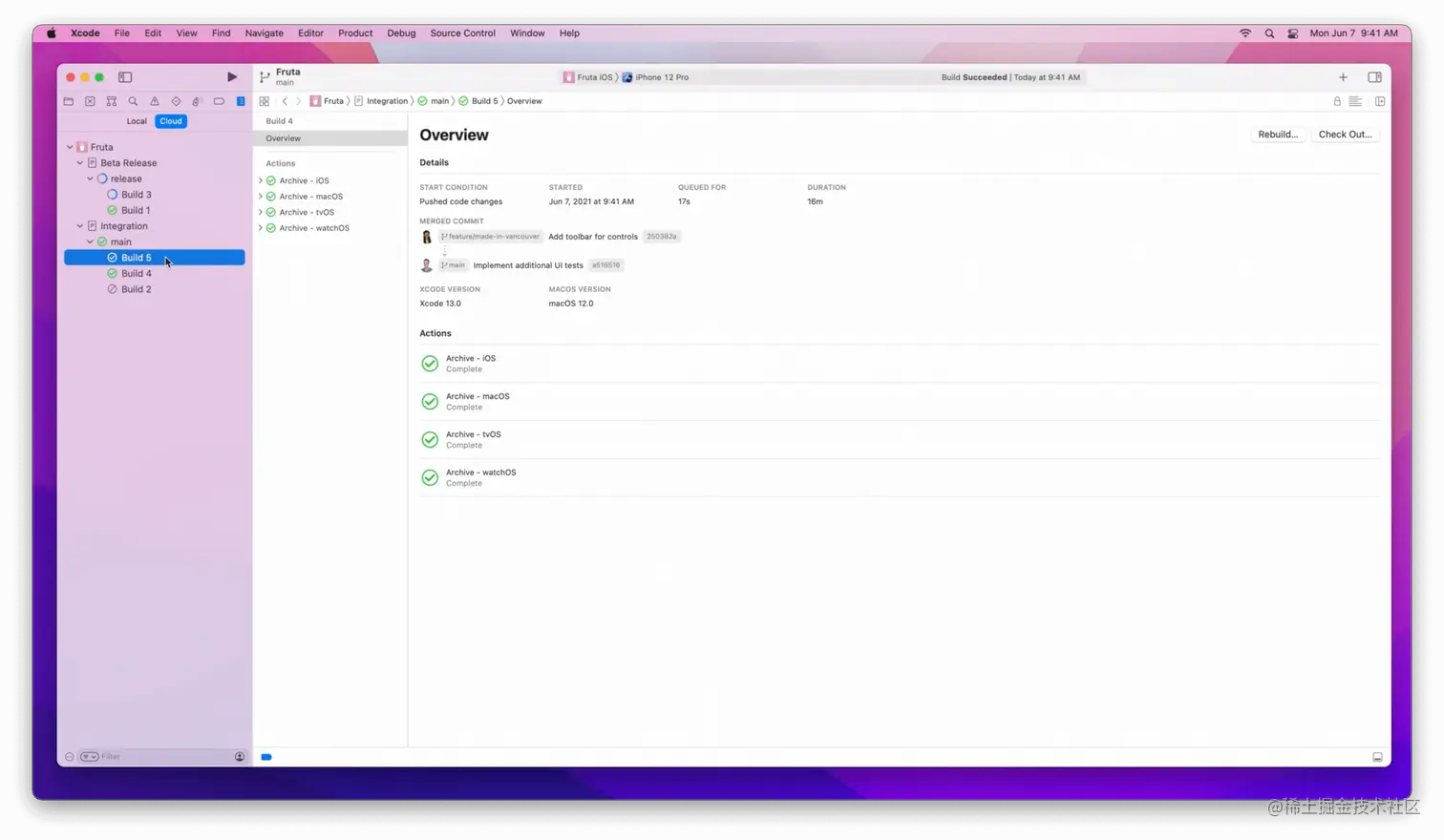The image size is (1444, 840).
Task: Click the plus button in toolbar
Action: click(x=1343, y=77)
